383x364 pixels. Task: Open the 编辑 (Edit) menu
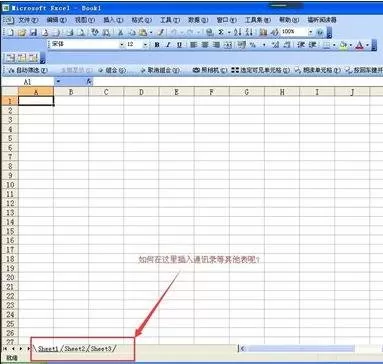tap(56, 20)
